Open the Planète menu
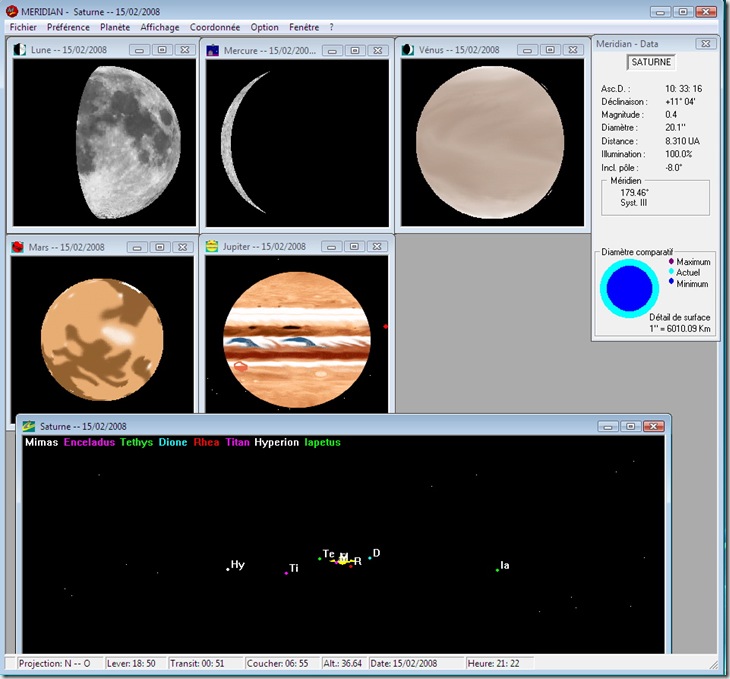The image size is (730, 679). coord(114,27)
